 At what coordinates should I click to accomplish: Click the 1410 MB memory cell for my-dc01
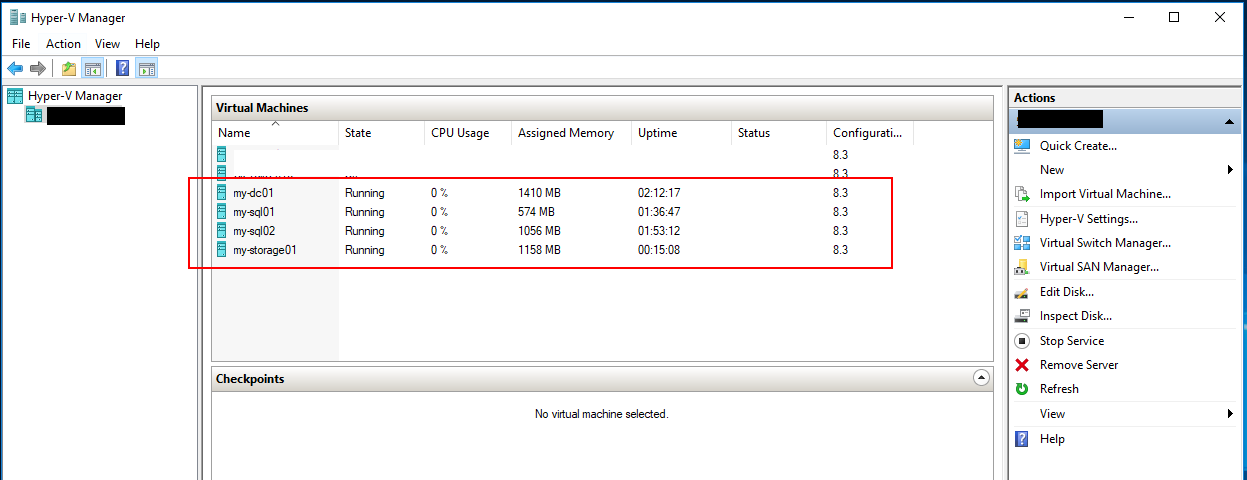[540, 193]
